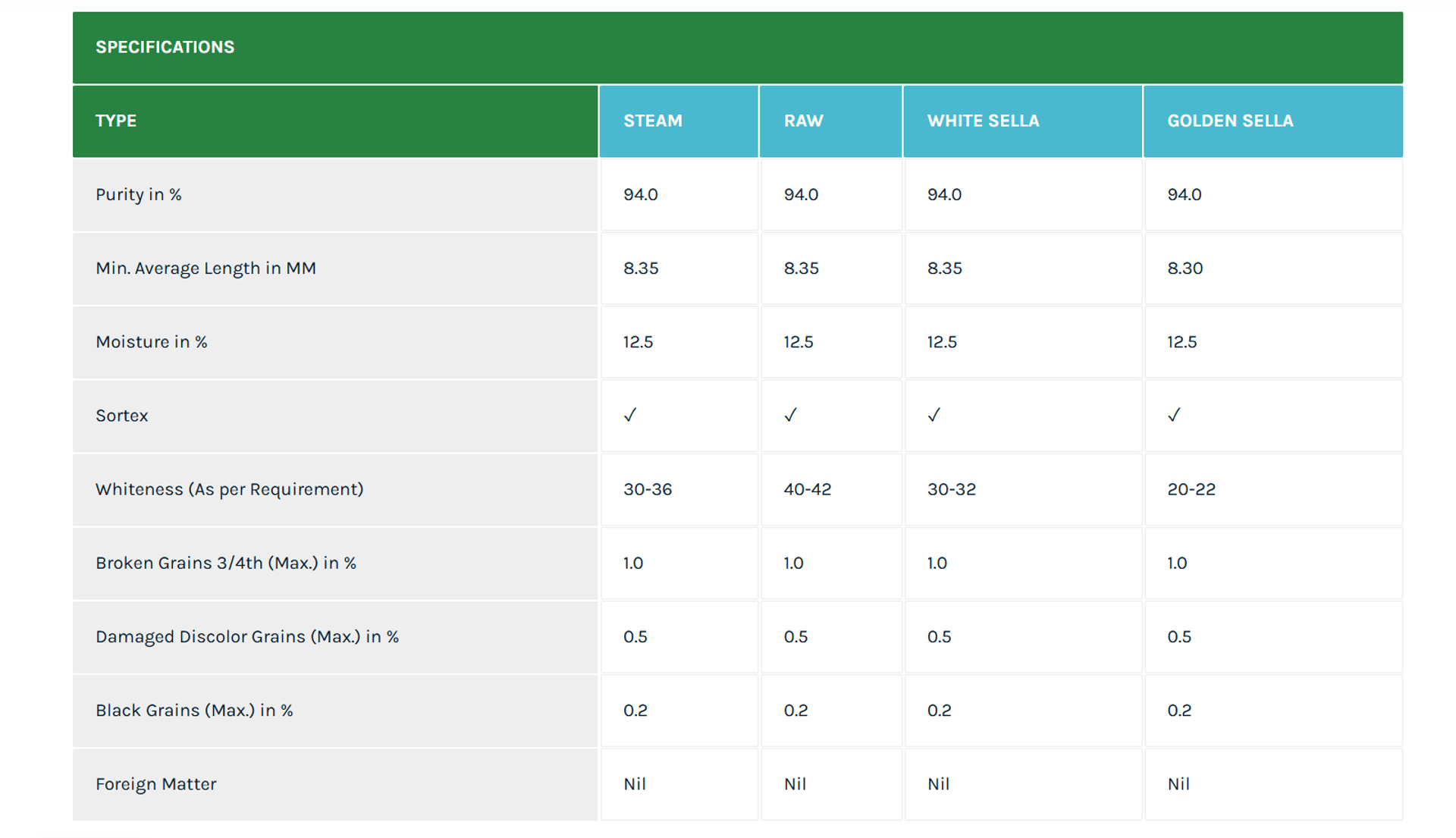Click White Sella whiteness value 30-32

pyautogui.click(x=952, y=489)
